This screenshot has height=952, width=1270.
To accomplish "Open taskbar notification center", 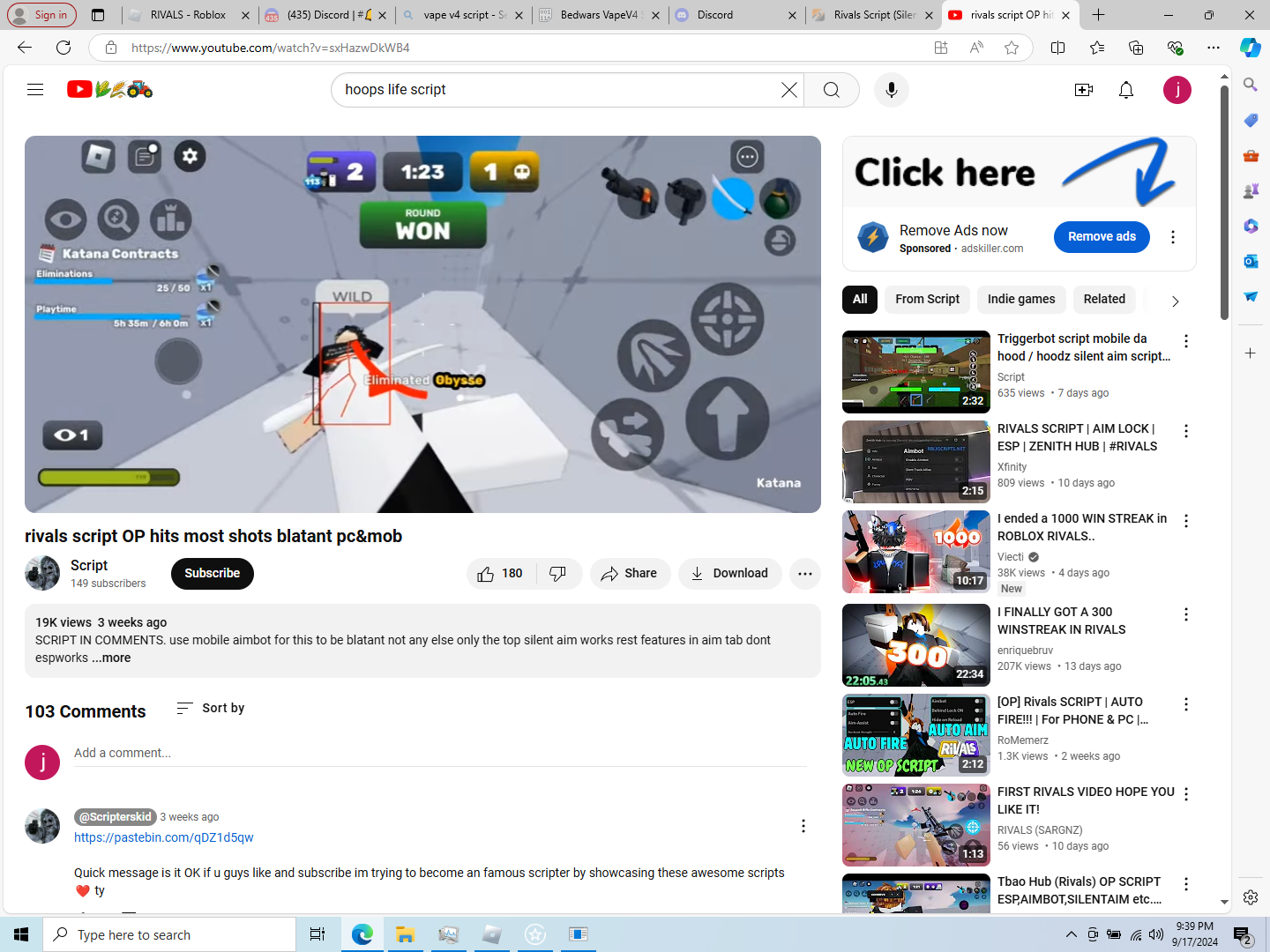I will tap(1244, 934).
